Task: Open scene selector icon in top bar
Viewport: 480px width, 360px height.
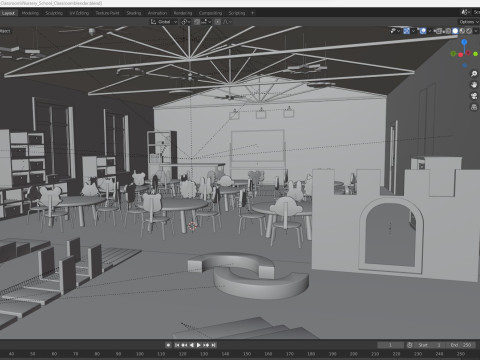Action: [466, 12]
